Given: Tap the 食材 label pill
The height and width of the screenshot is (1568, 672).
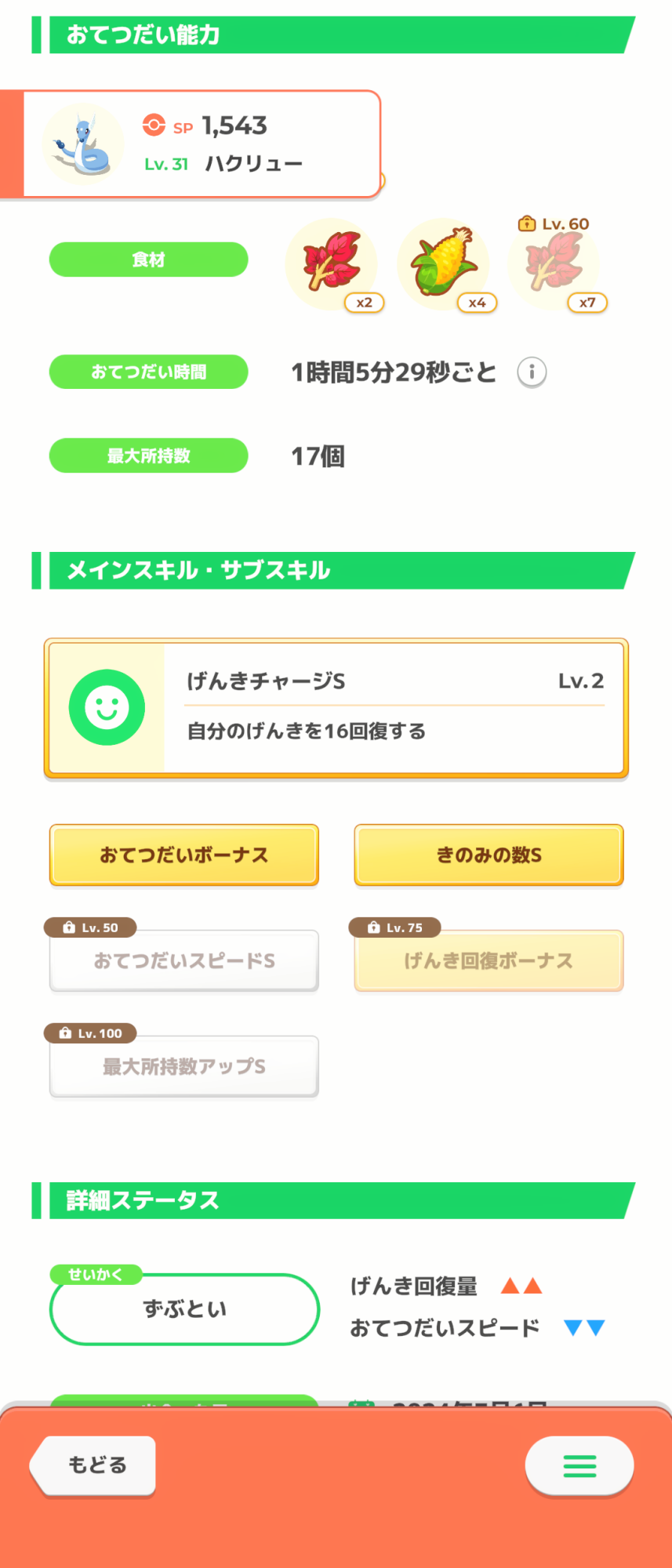Looking at the screenshot, I should 149,260.
